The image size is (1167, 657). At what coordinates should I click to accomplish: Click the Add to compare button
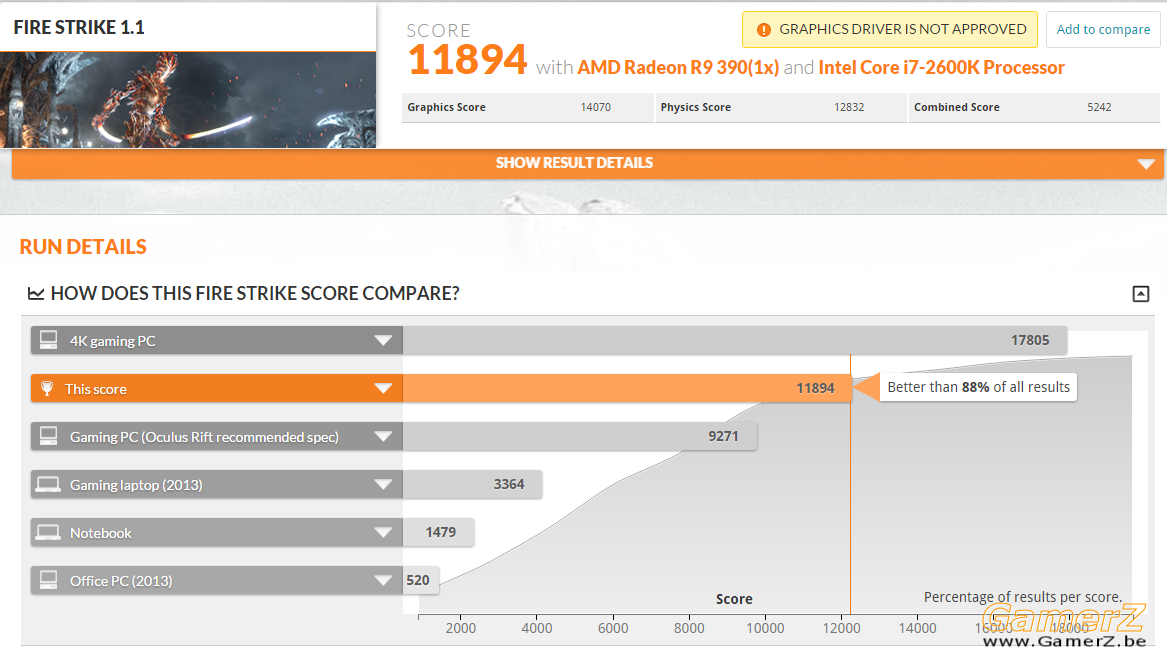pos(1103,30)
